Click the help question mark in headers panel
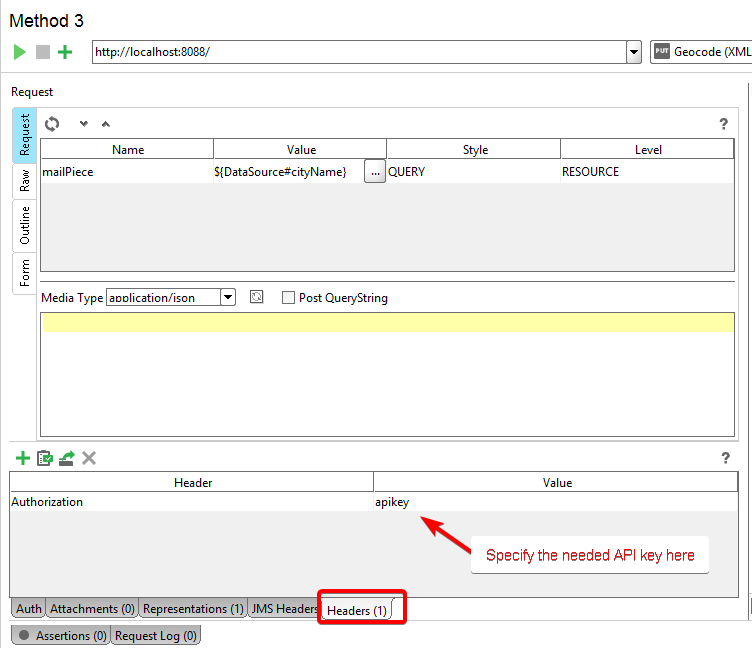Screen dimensions: 752x648 (x=725, y=458)
